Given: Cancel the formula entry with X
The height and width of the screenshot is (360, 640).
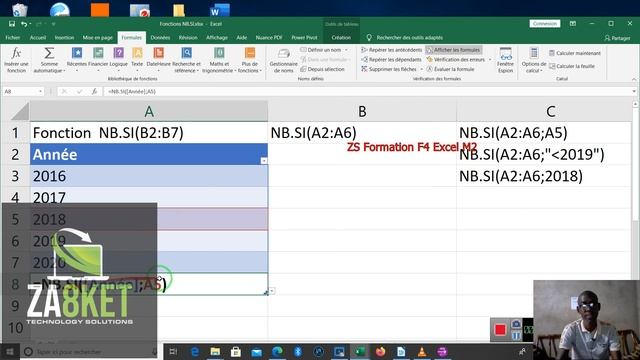Looking at the screenshot, I should 64,91.
